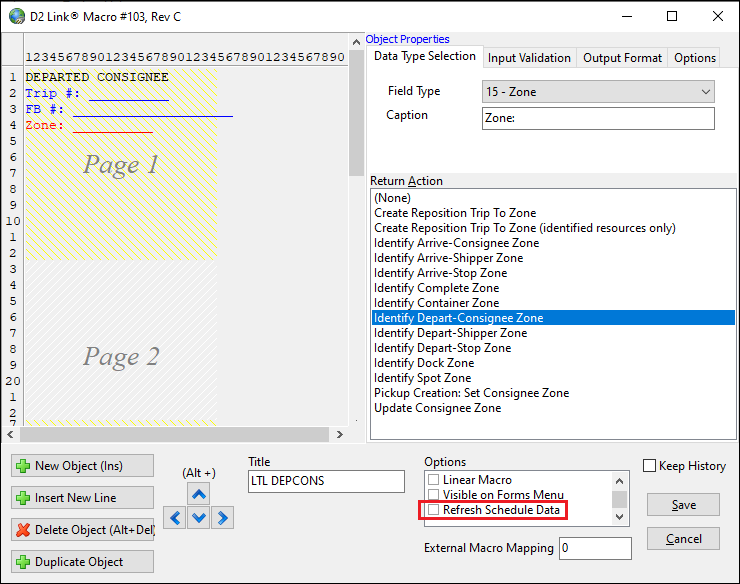Screen dimensions: 740x584
Task: Save the macro
Action: click(x=683, y=505)
